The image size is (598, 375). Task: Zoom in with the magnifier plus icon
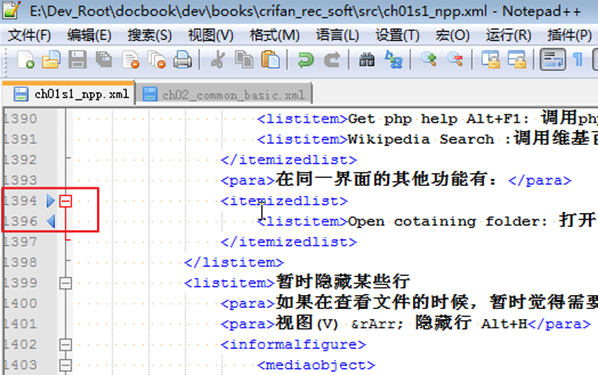click(x=429, y=60)
